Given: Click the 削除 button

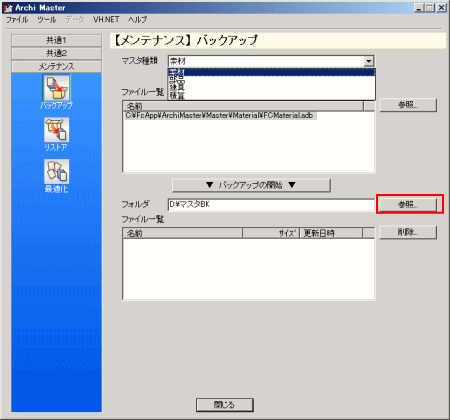Looking at the screenshot, I should point(408,232).
